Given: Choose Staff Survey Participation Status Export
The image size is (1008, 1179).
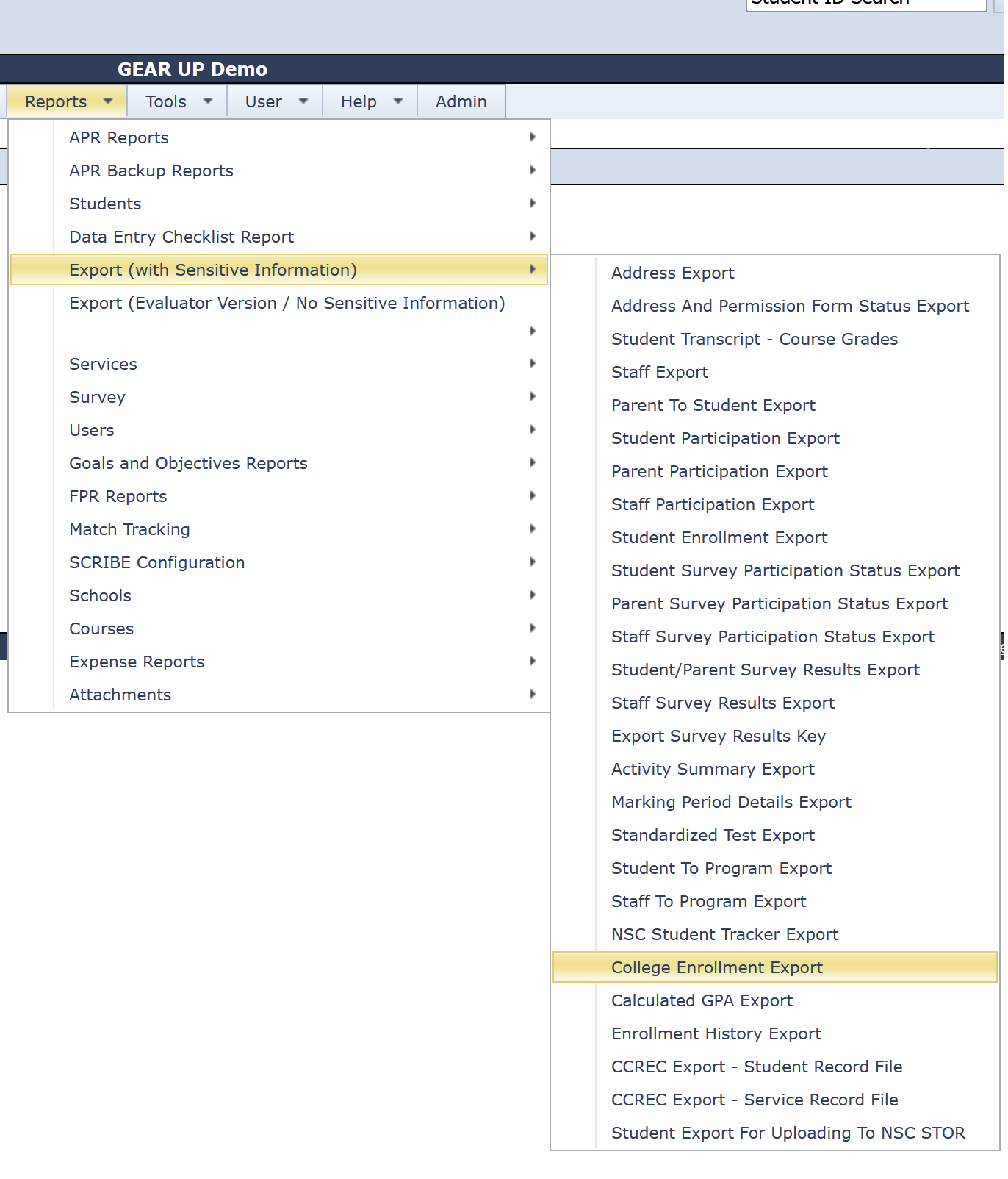Looking at the screenshot, I should (775, 637).
